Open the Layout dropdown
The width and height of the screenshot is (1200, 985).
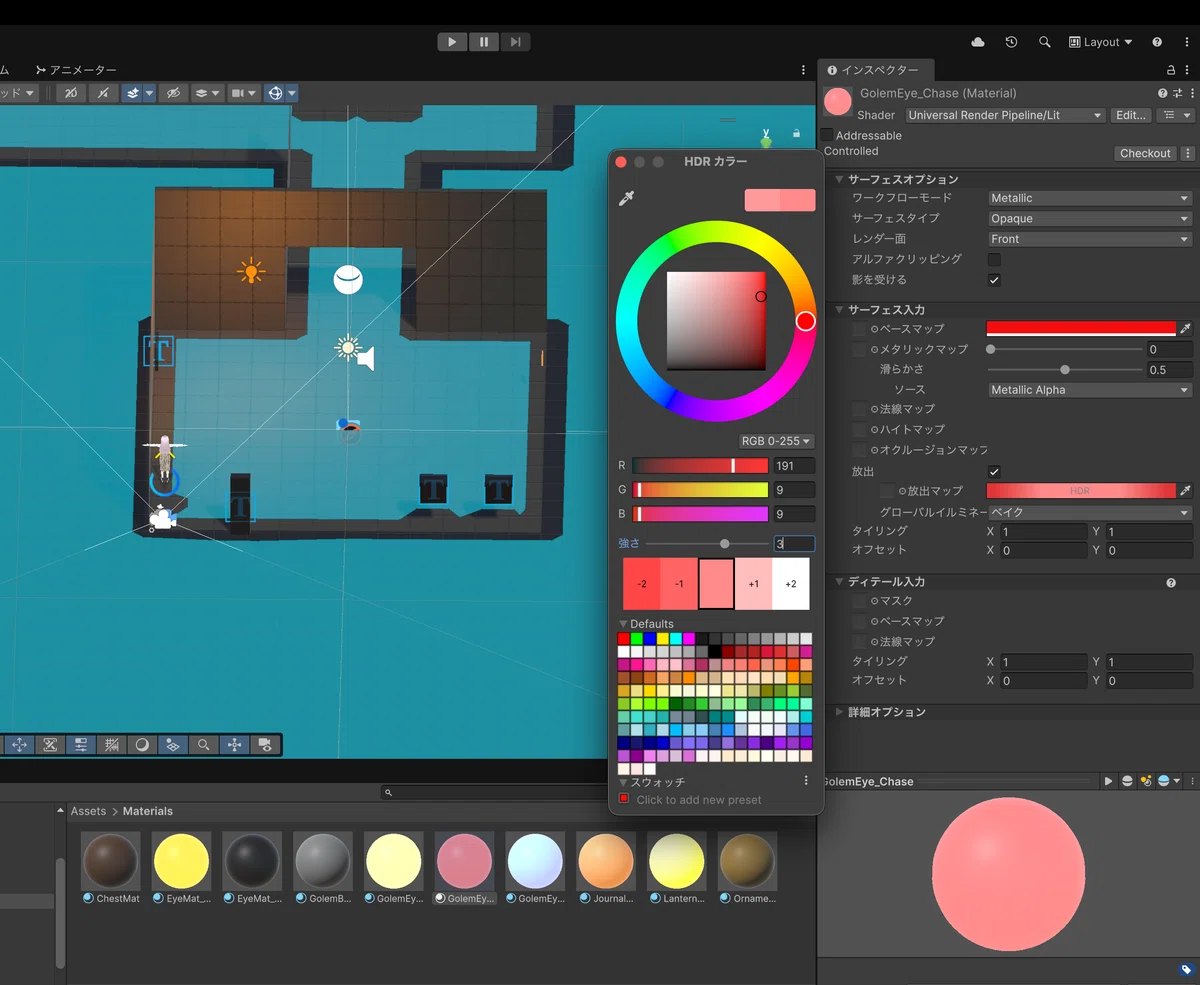click(1101, 42)
